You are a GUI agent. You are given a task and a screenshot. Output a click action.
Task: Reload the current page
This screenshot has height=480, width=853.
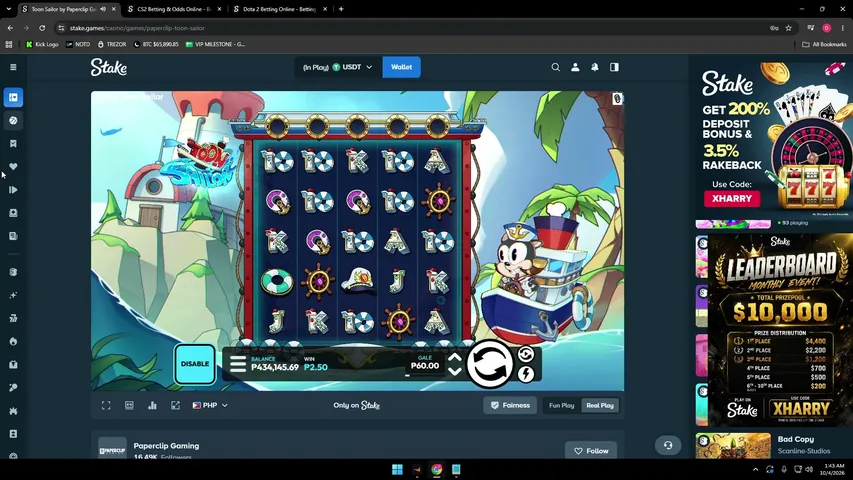click(42, 28)
